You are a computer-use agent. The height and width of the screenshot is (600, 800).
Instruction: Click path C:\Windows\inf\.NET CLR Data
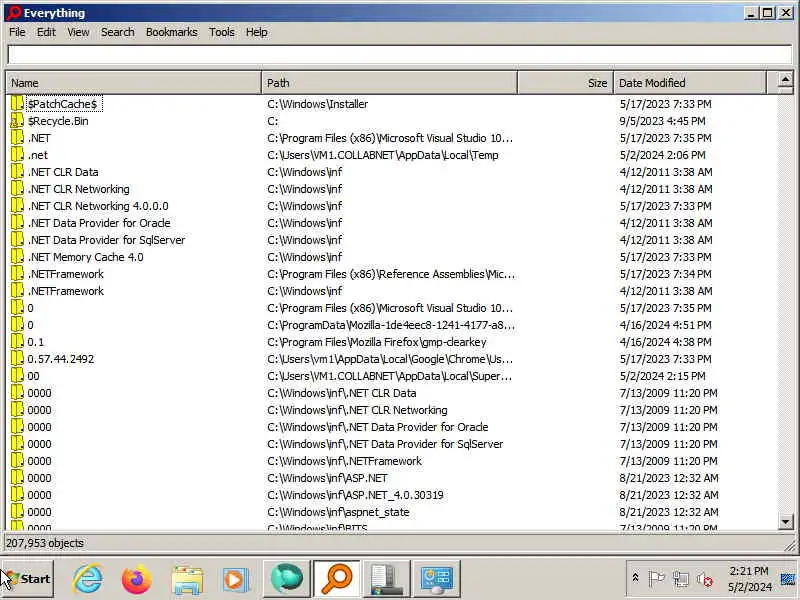coord(341,393)
